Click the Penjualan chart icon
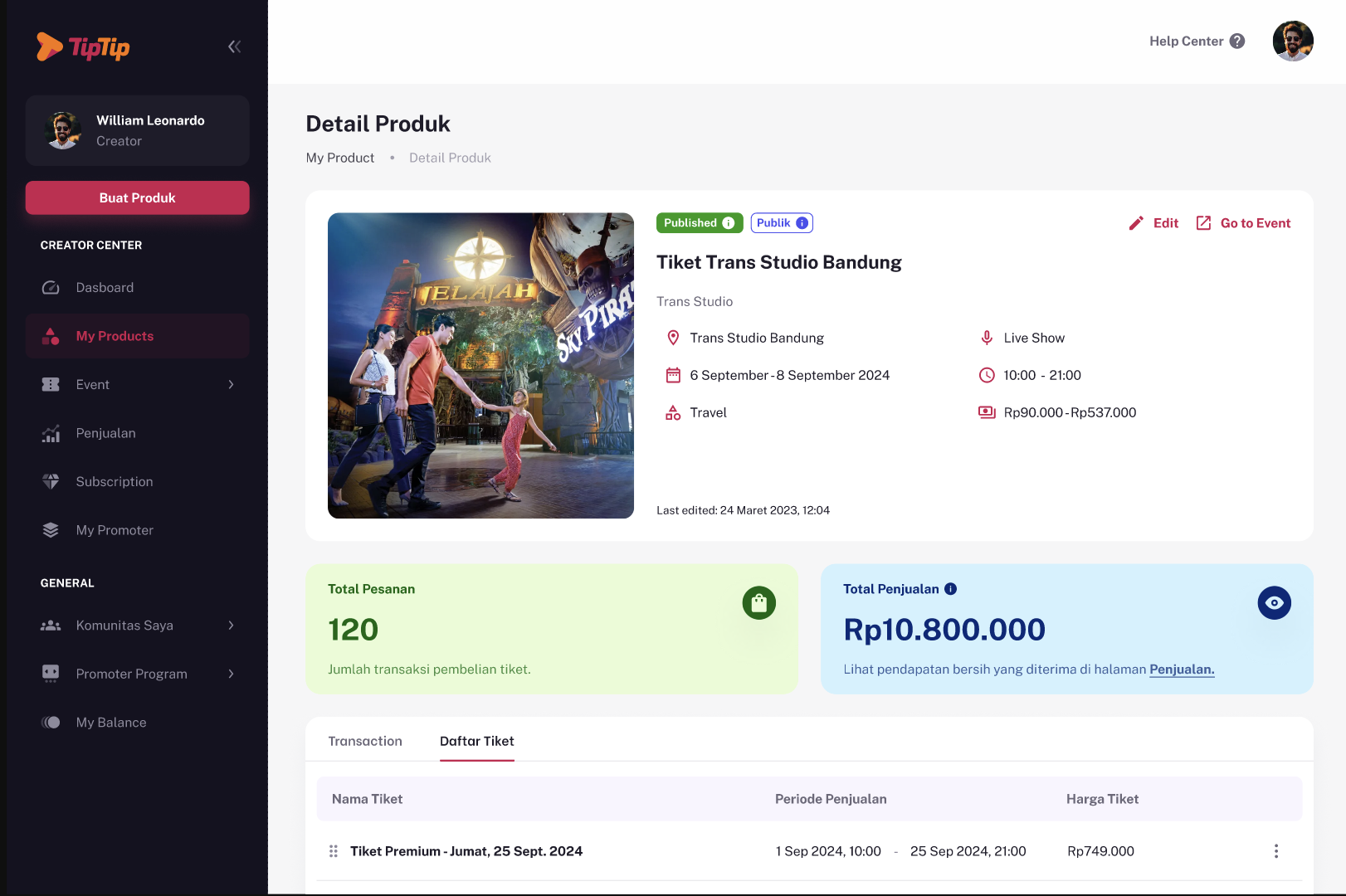The height and width of the screenshot is (896, 1346). [x=51, y=433]
